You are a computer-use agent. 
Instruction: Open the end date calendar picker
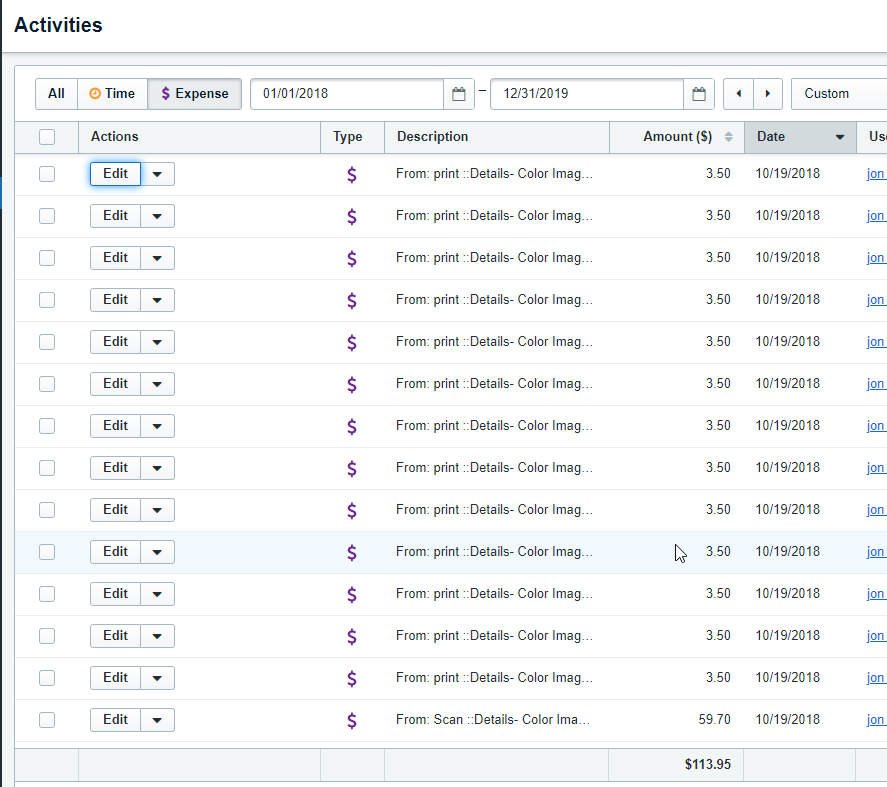tap(699, 94)
